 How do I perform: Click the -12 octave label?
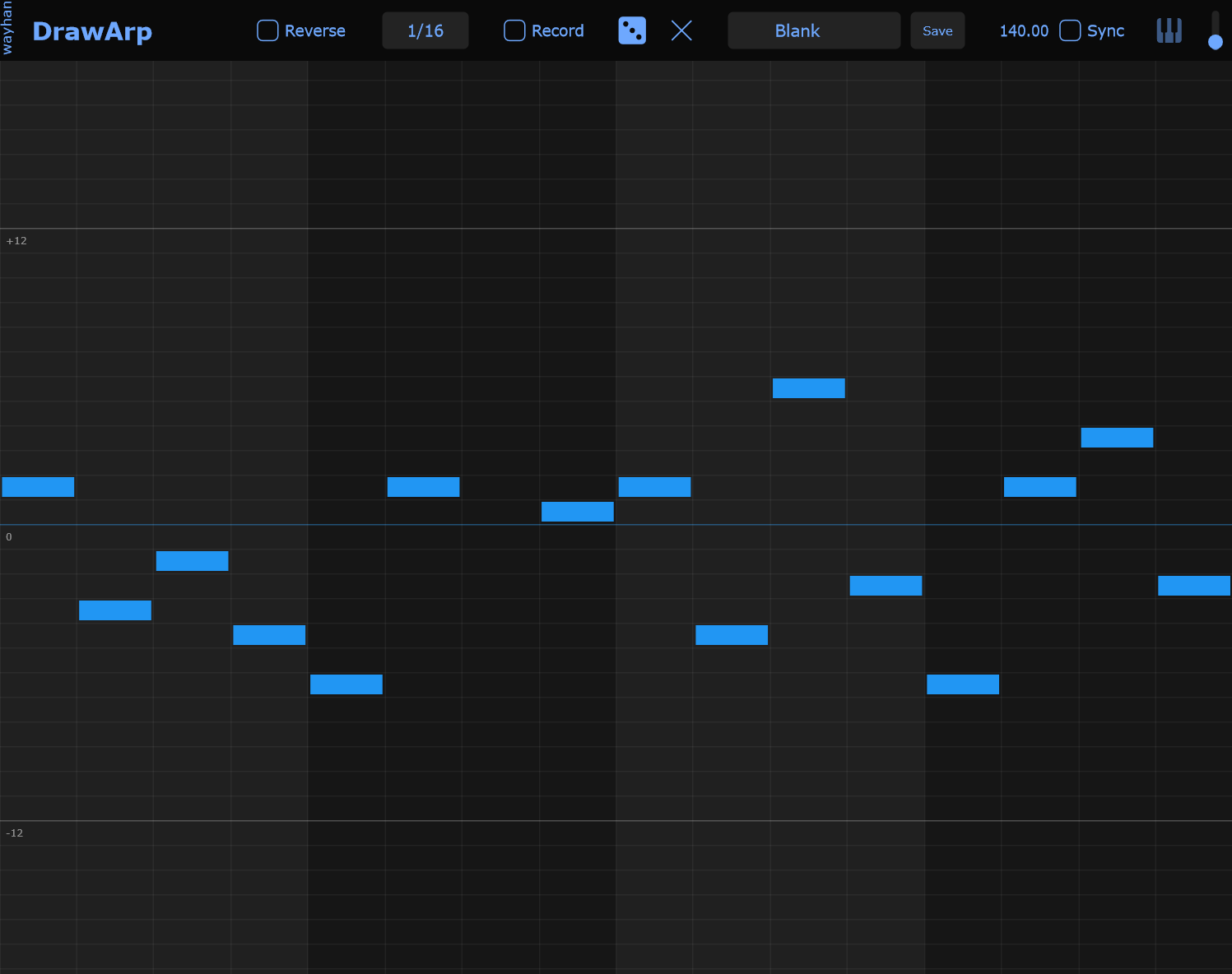(x=15, y=833)
